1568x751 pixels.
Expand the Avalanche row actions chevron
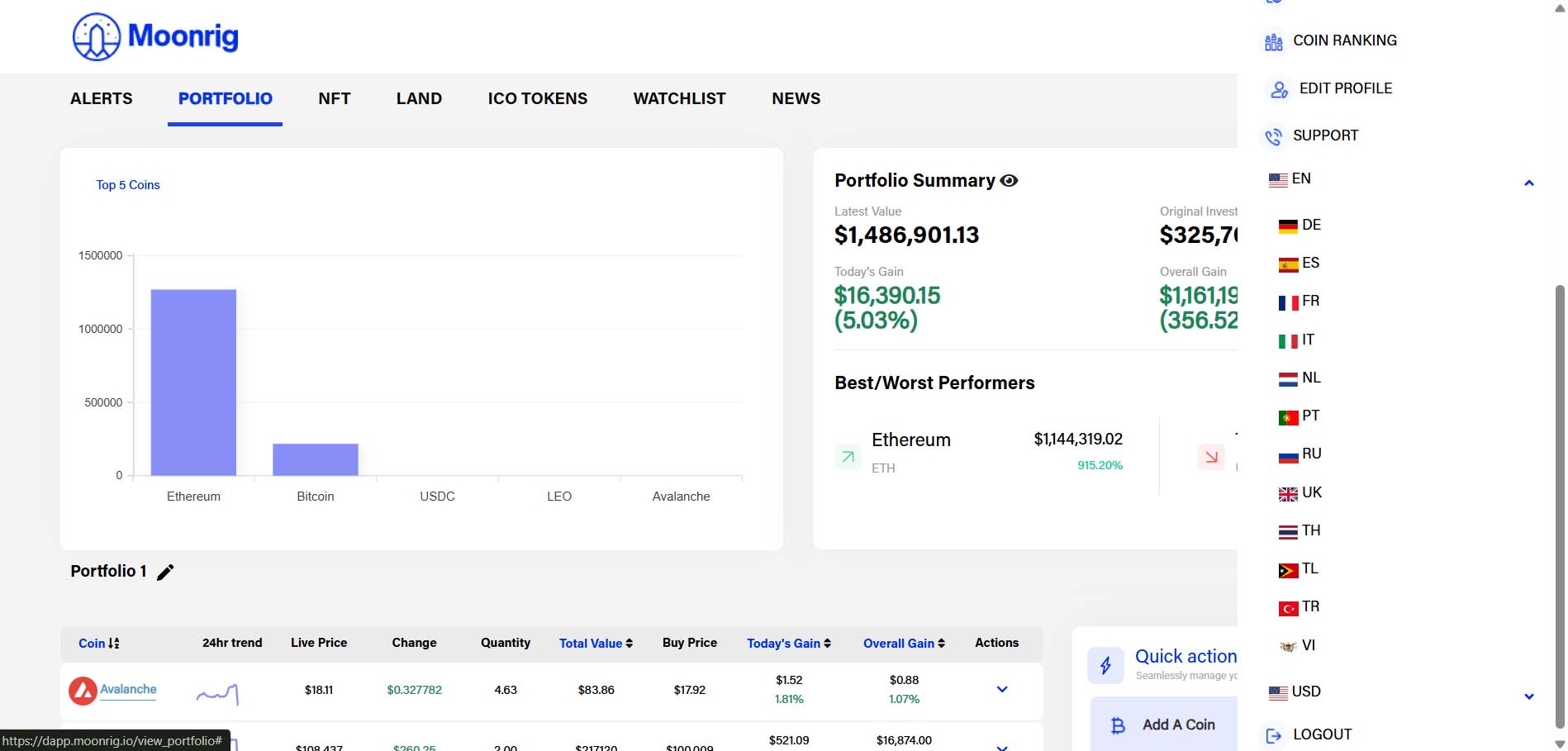(x=1001, y=689)
